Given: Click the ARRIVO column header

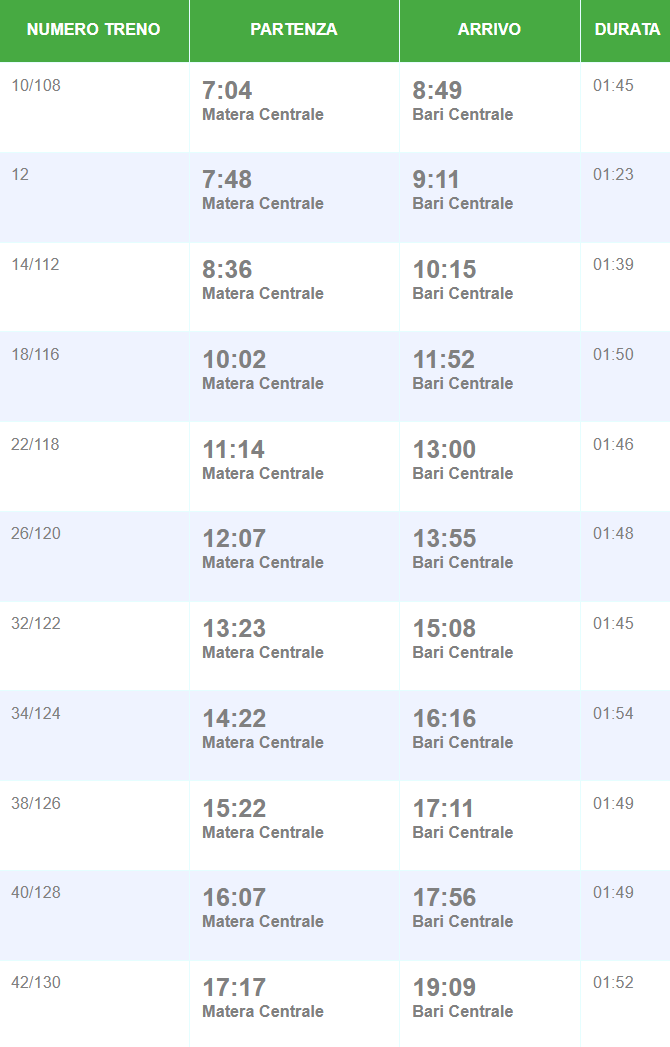Looking at the screenshot, I should pyautogui.click(x=489, y=30).
